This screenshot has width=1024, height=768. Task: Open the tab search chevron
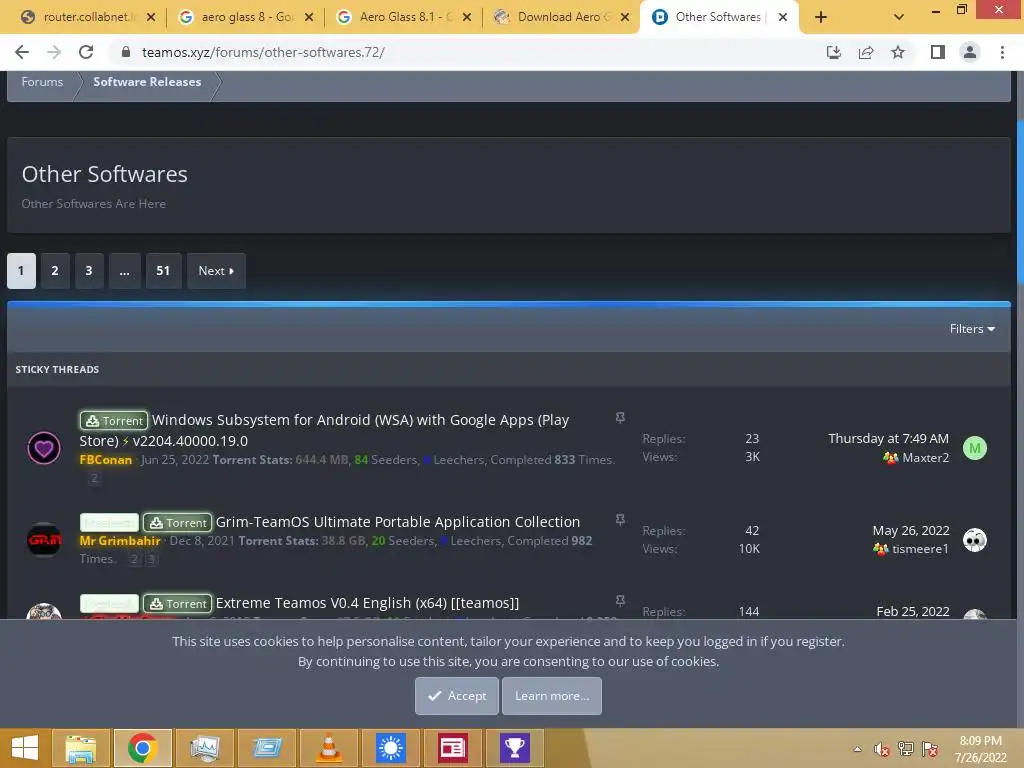coord(899,17)
